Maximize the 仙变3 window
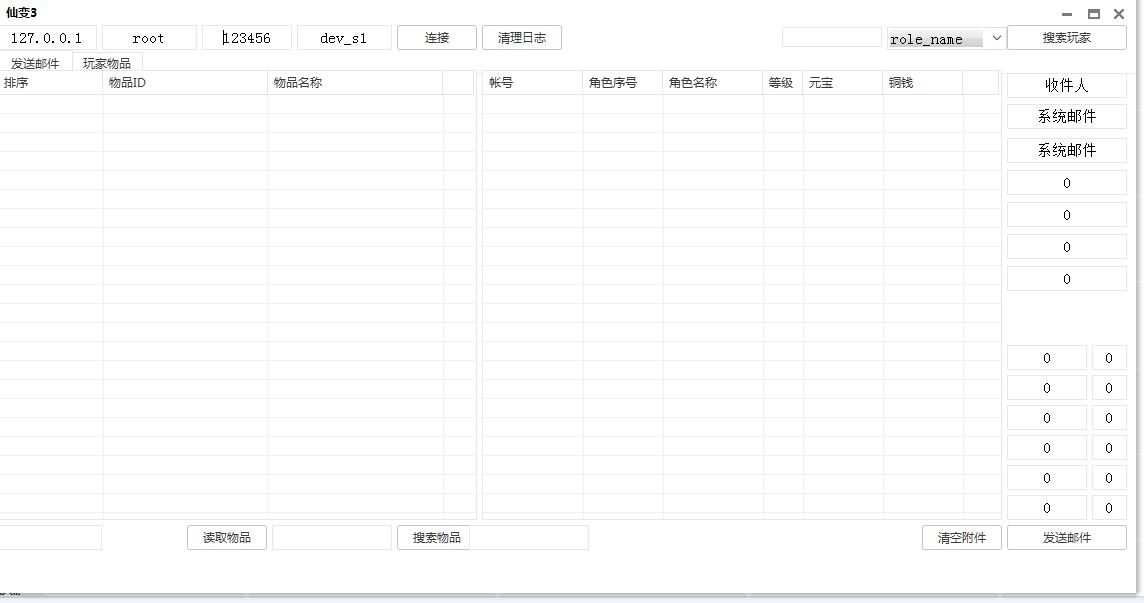 (1093, 14)
